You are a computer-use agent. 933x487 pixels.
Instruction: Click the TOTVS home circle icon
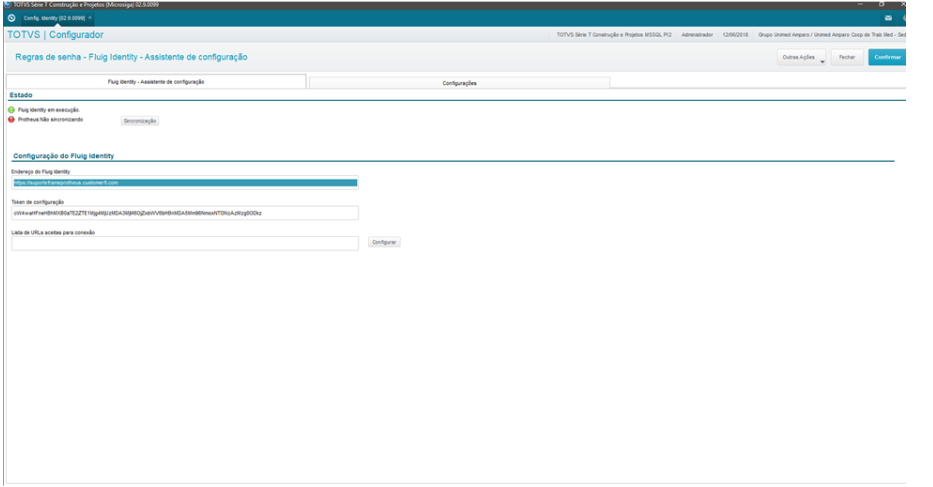(11, 18)
